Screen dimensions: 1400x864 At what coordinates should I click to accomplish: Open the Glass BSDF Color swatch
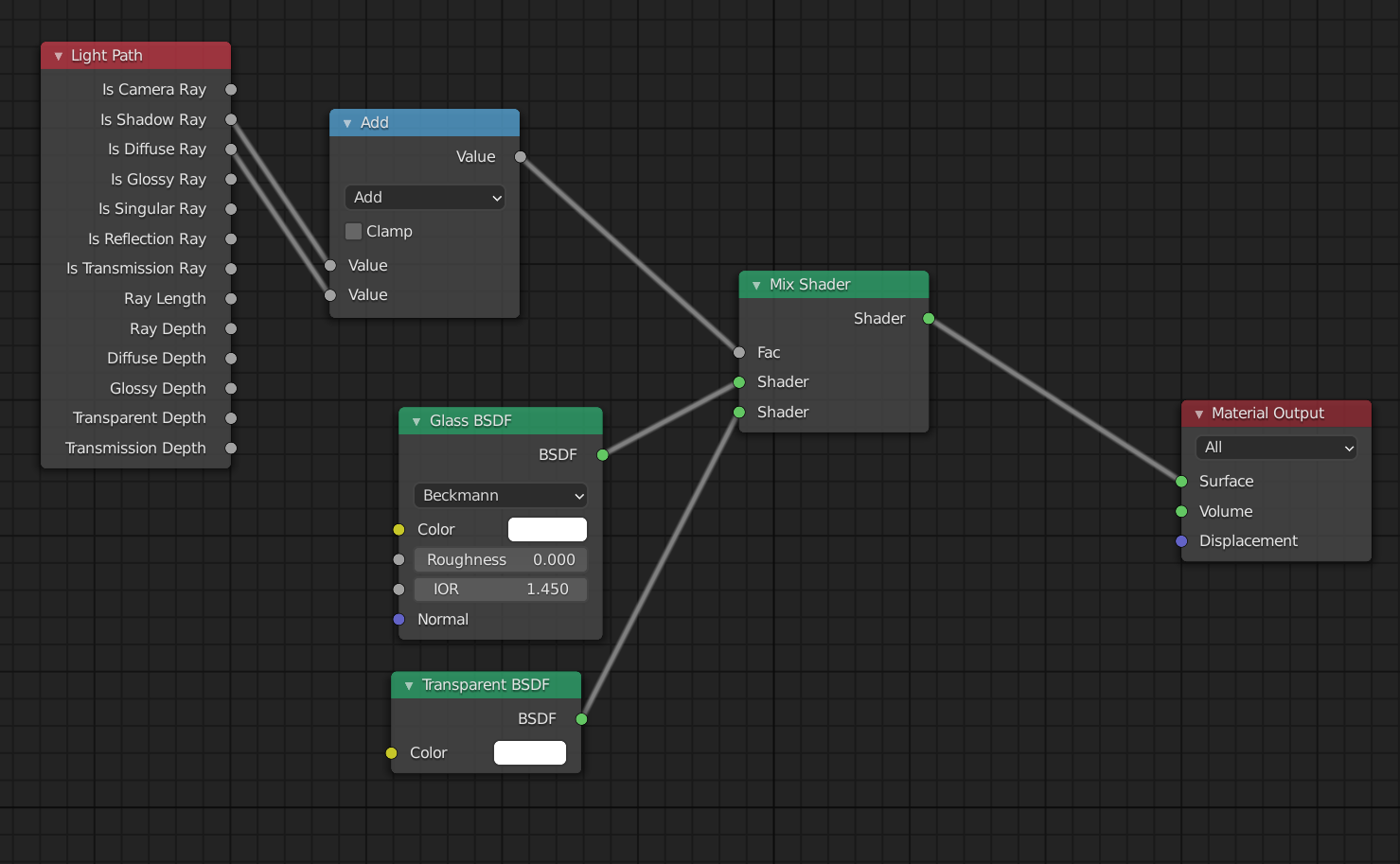[x=547, y=529]
